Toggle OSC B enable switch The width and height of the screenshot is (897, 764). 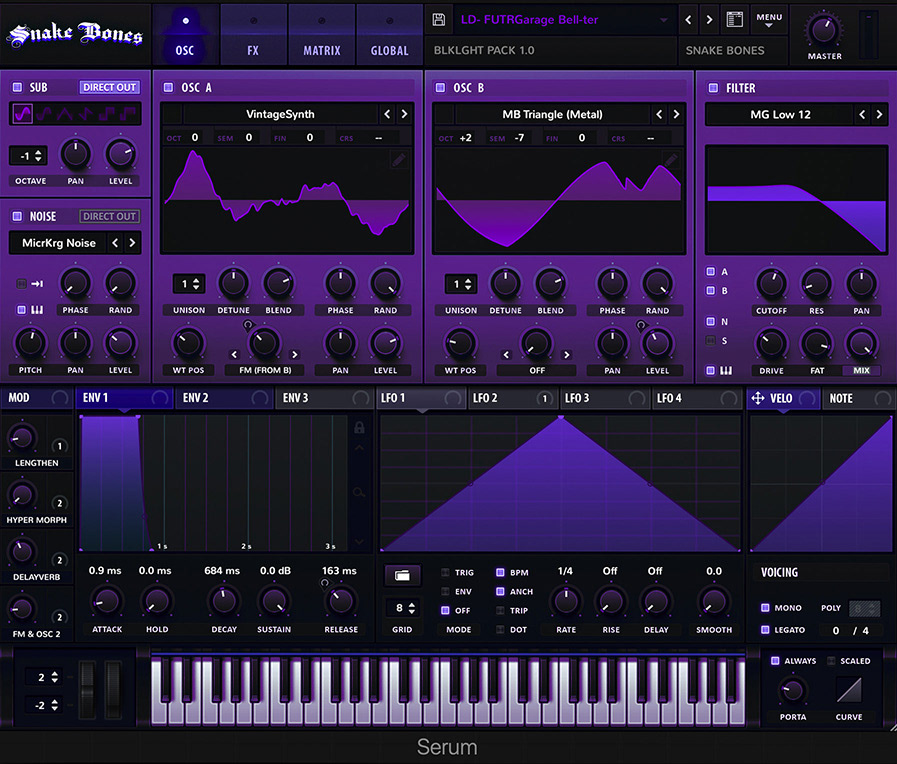pos(440,87)
